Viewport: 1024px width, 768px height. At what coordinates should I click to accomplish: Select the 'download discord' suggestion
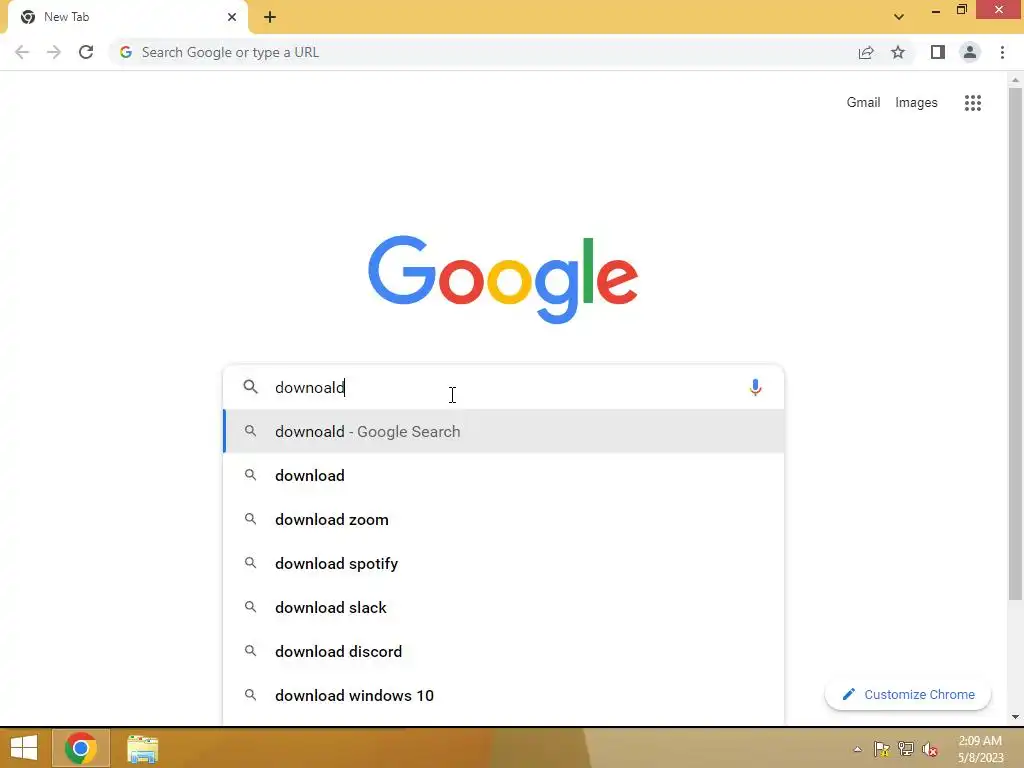503,652
